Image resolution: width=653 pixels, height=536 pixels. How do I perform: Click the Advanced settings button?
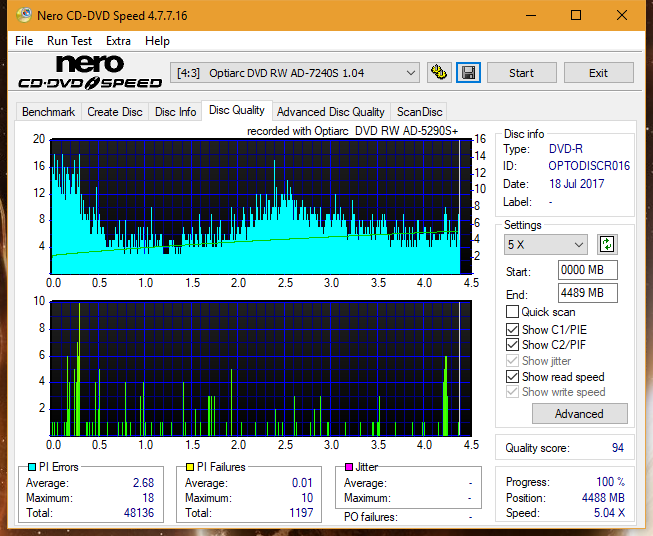click(579, 414)
